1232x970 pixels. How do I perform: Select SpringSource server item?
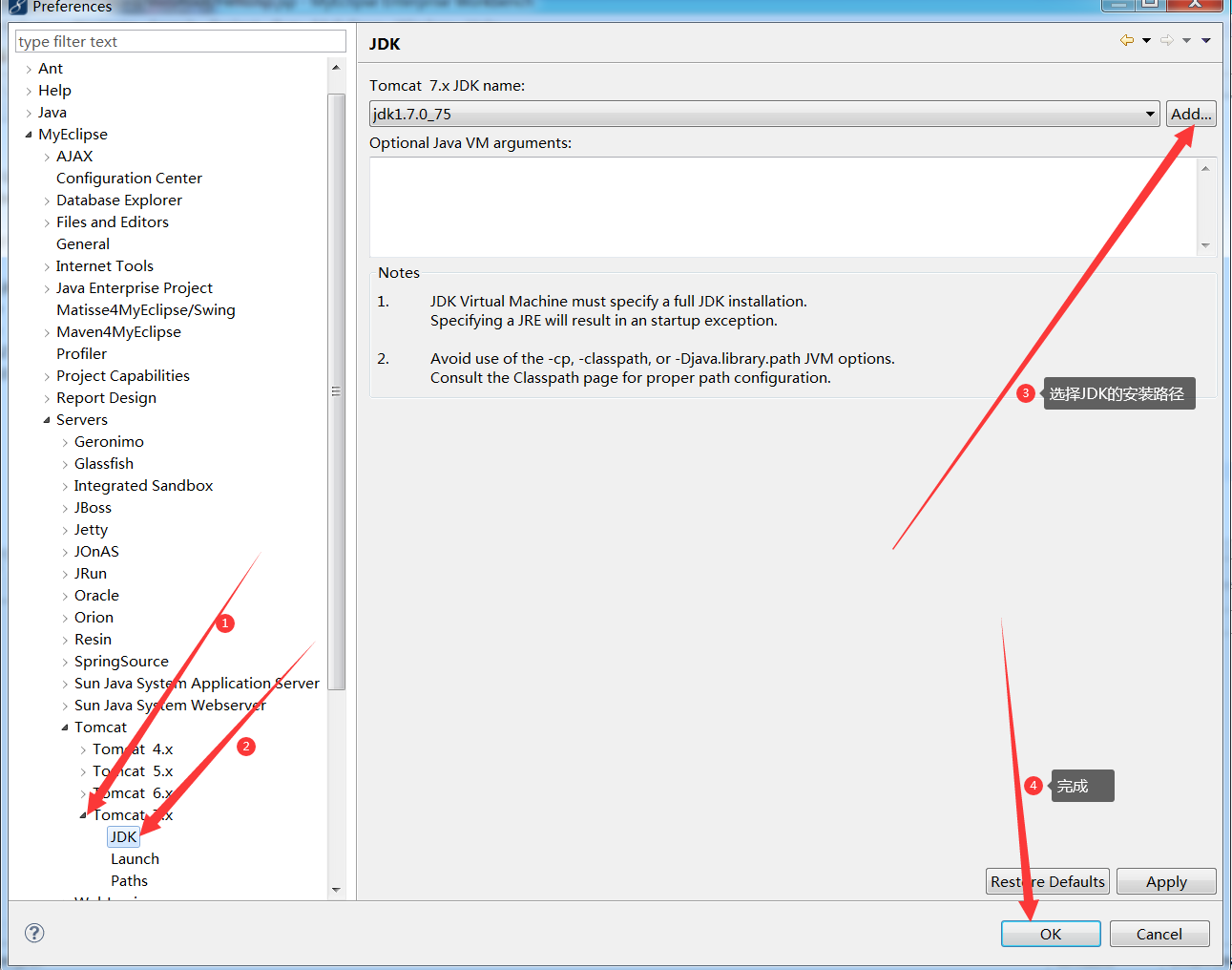[121, 661]
